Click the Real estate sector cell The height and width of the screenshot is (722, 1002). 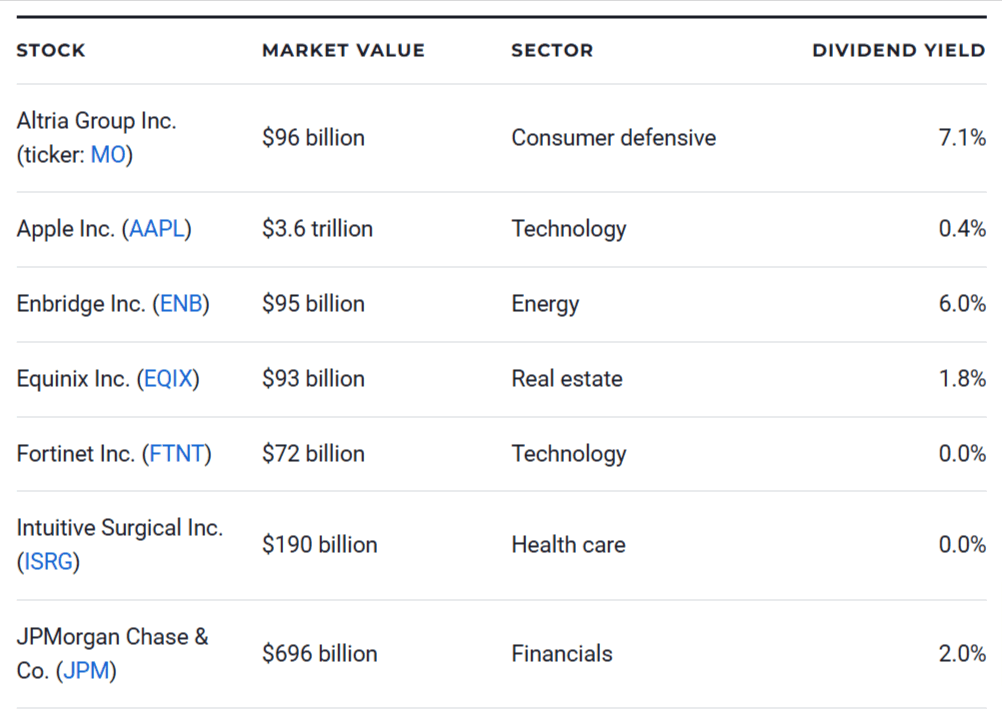pyautogui.click(x=566, y=379)
